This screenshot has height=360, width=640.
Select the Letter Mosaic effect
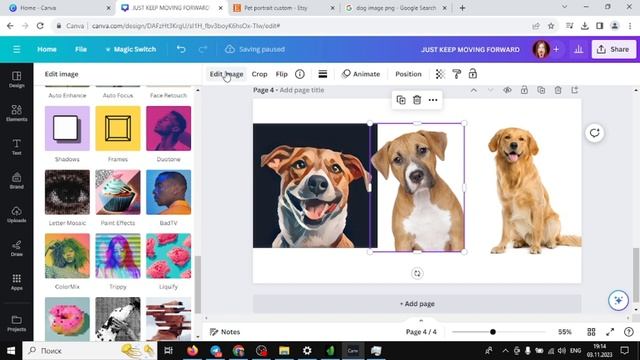(x=67, y=192)
